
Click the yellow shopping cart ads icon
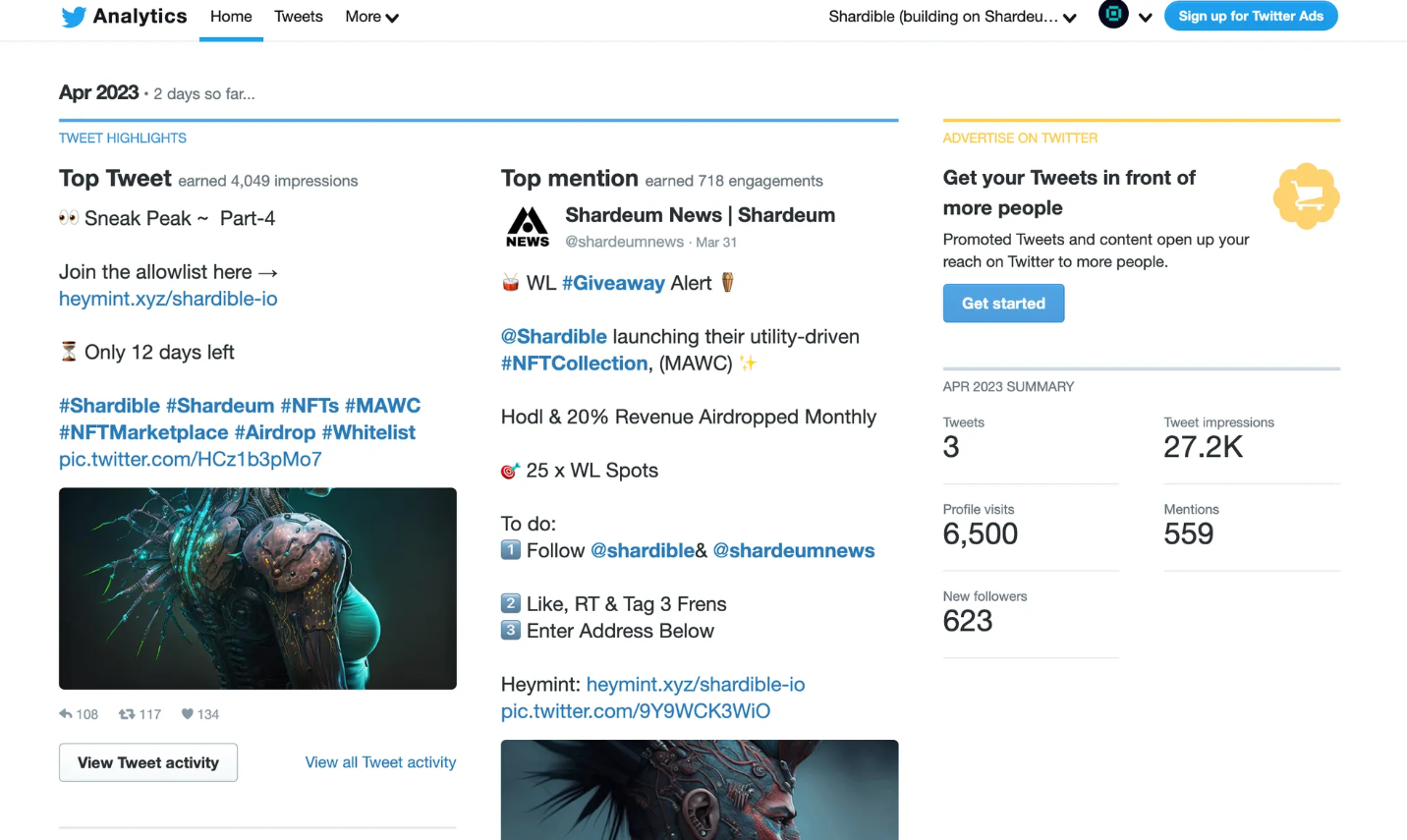1307,196
